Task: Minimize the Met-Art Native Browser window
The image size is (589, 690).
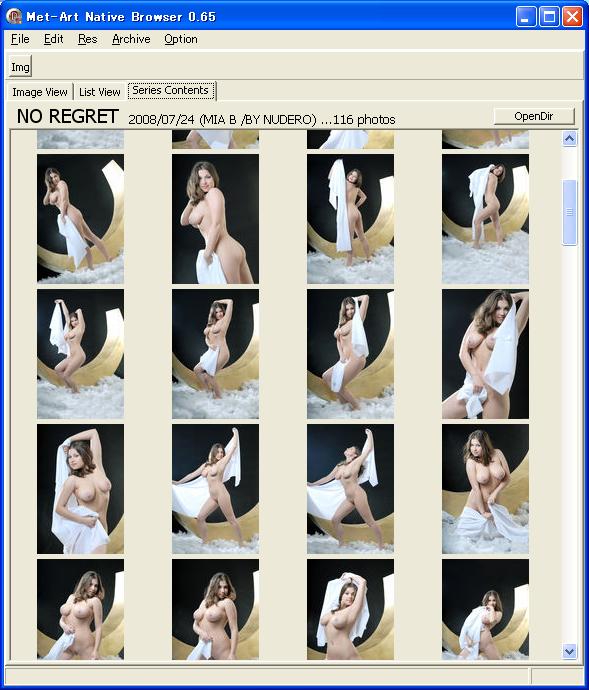Action: coord(526,17)
